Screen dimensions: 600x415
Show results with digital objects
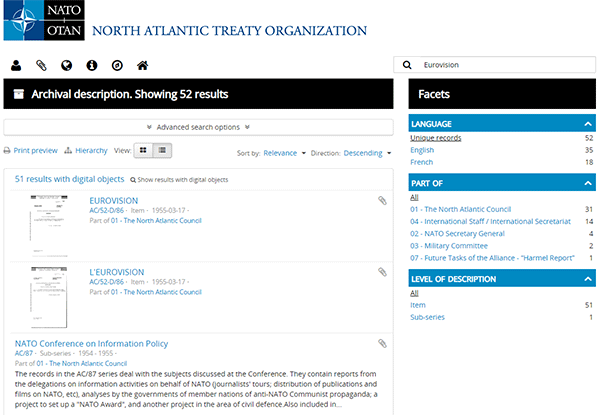click(x=179, y=179)
